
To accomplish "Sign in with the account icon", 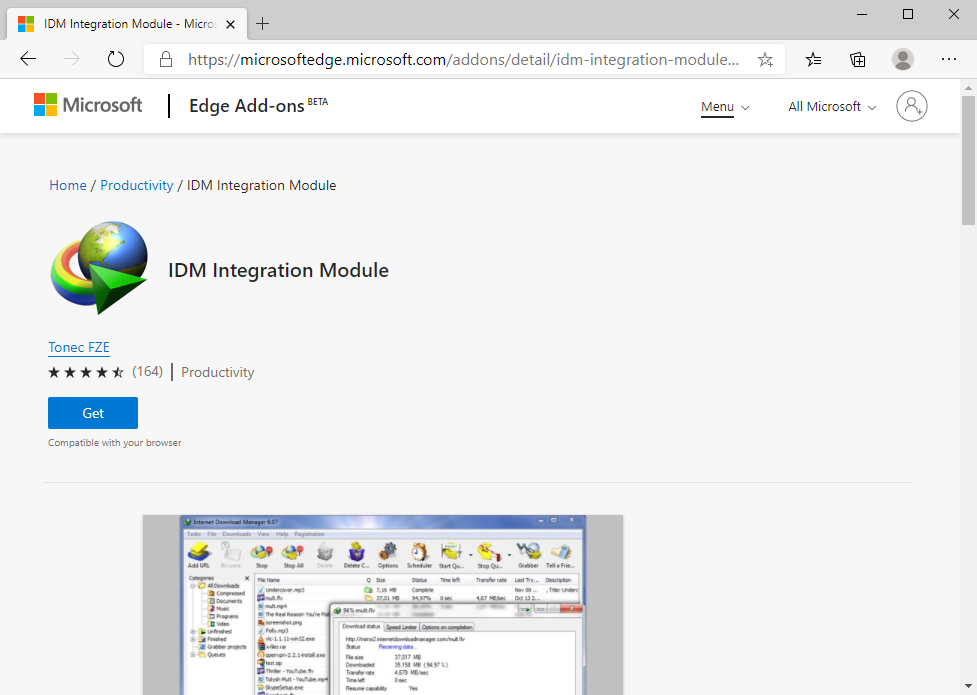I will point(912,106).
